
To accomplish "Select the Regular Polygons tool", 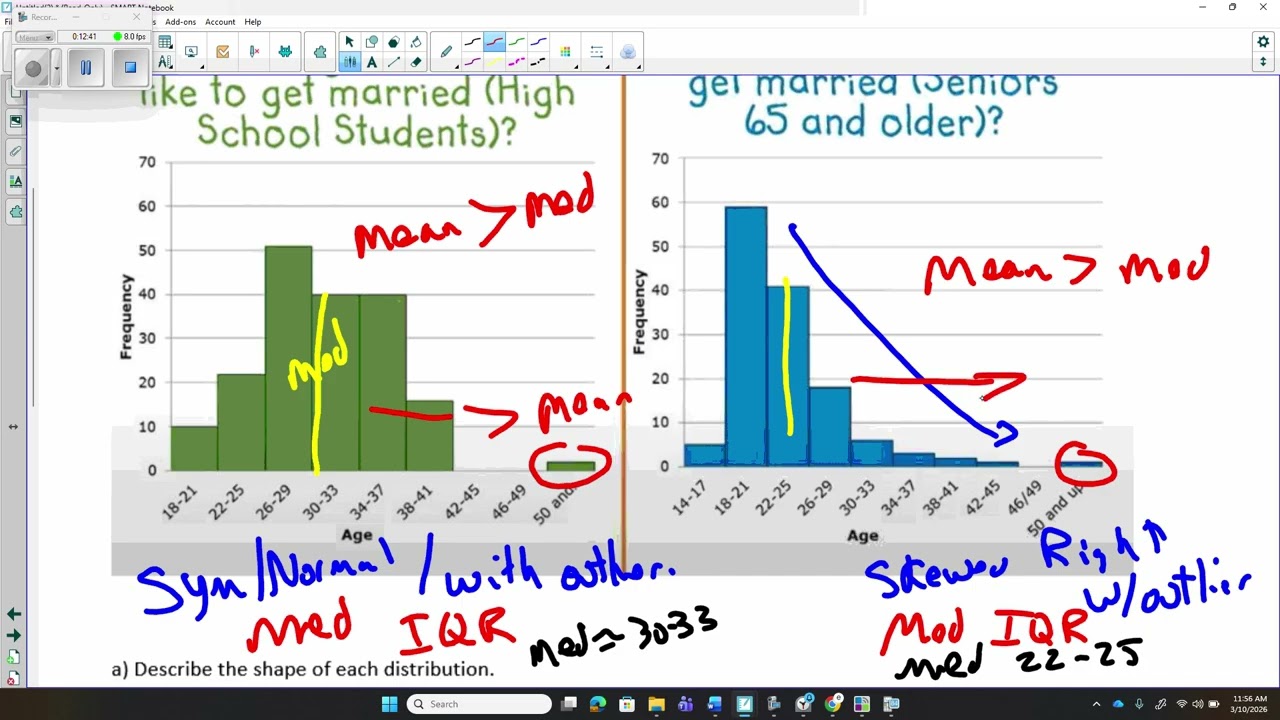I will (x=393, y=42).
